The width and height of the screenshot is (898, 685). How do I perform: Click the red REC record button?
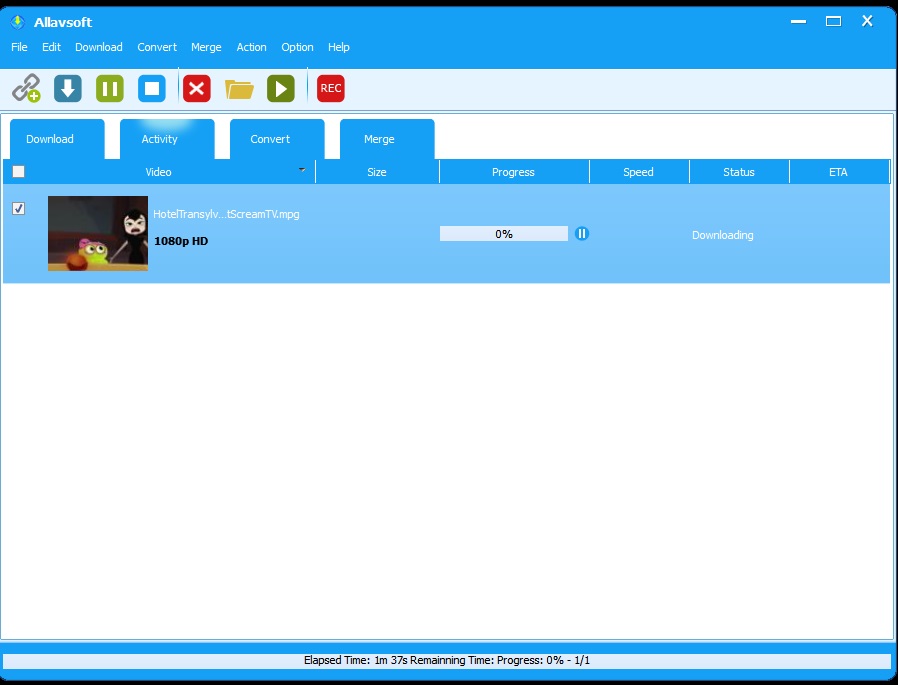click(330, 88)
